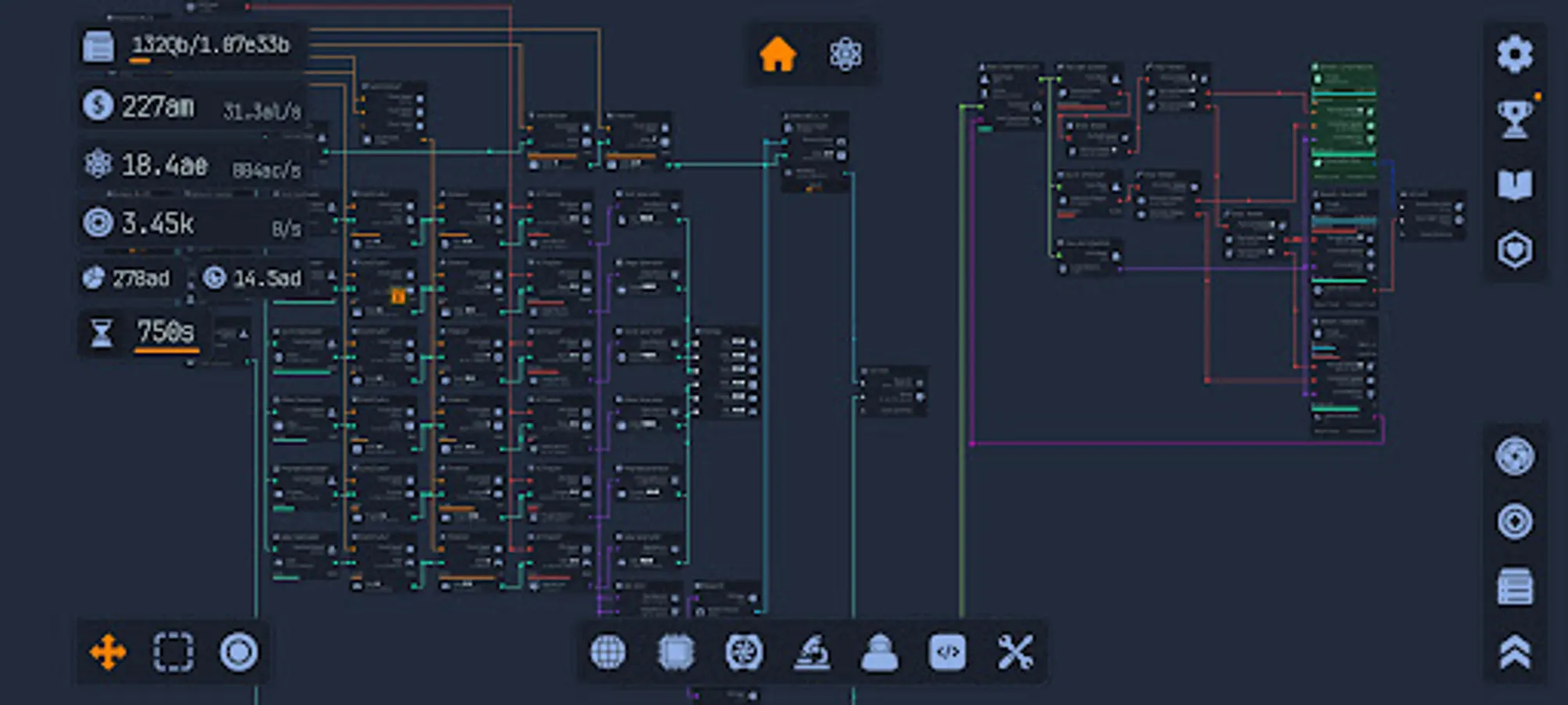Screen dimensions: 1568x705
Task: Open the code brackets category
Action: 947,652
